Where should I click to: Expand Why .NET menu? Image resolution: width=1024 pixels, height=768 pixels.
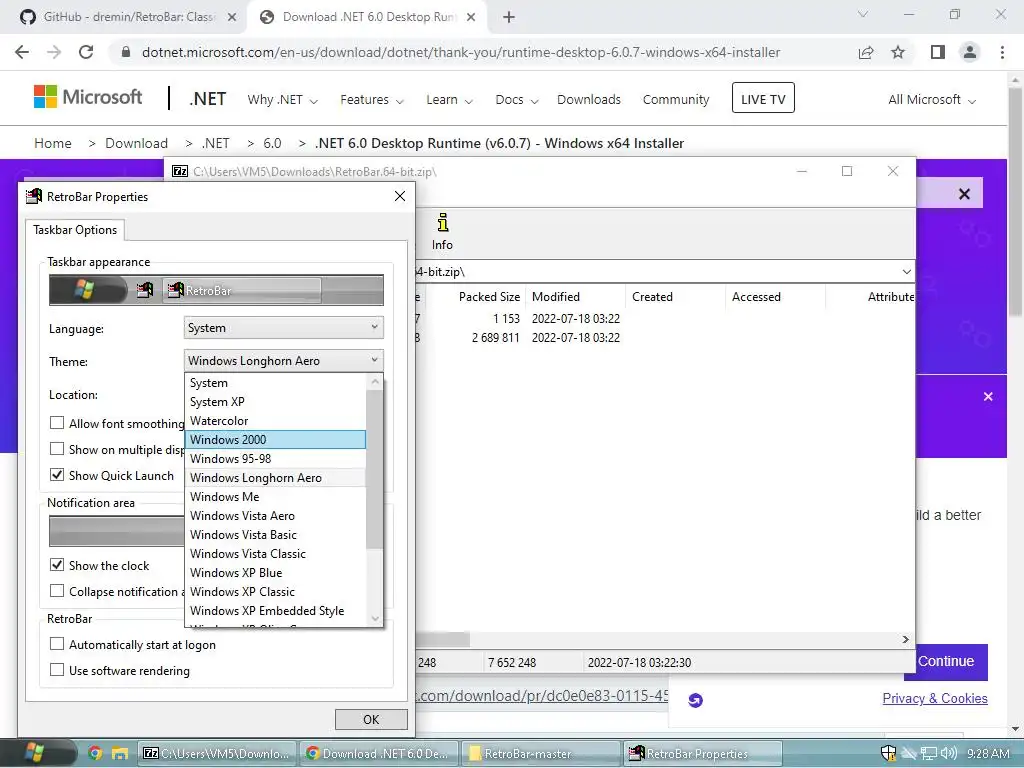282,100
